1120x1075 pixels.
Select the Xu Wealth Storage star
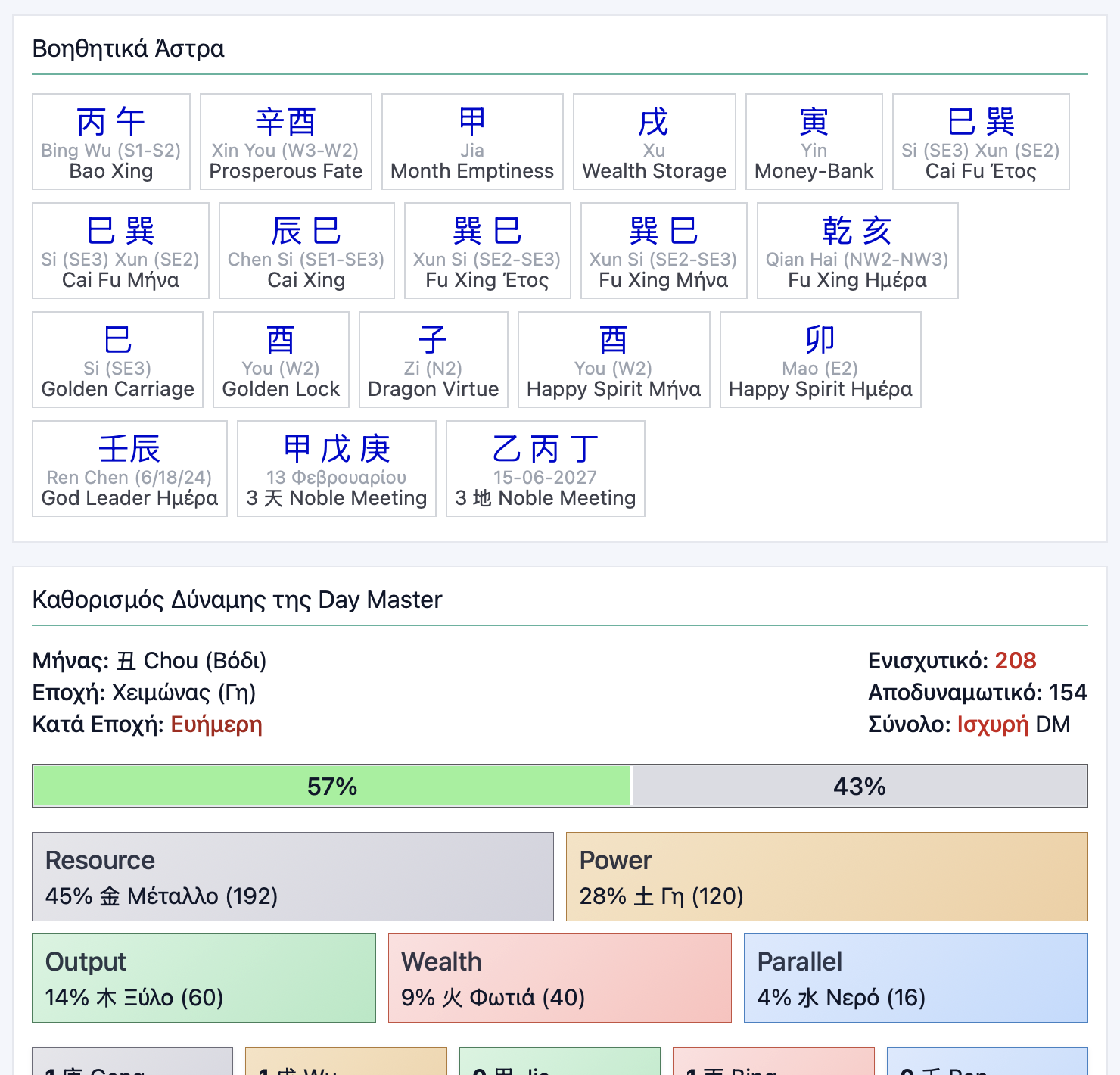655,142
